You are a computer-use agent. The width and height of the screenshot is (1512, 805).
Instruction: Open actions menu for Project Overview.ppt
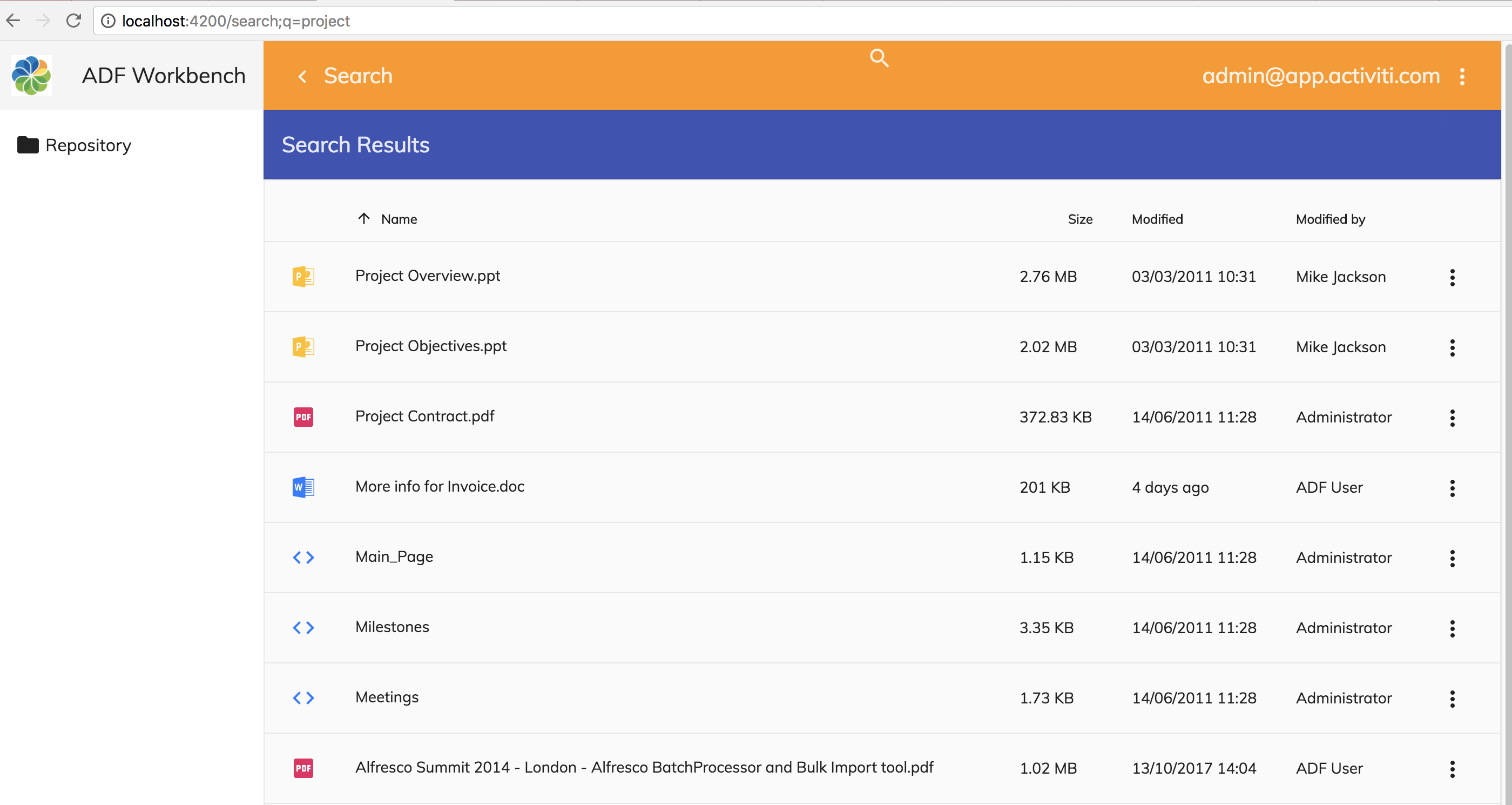[x=1452, y=277]
